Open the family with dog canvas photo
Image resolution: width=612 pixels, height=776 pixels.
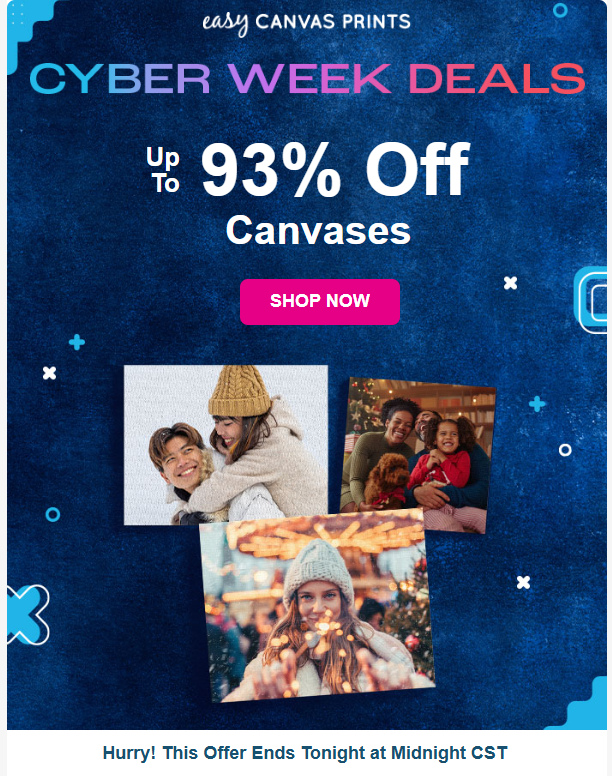(418, 455)
